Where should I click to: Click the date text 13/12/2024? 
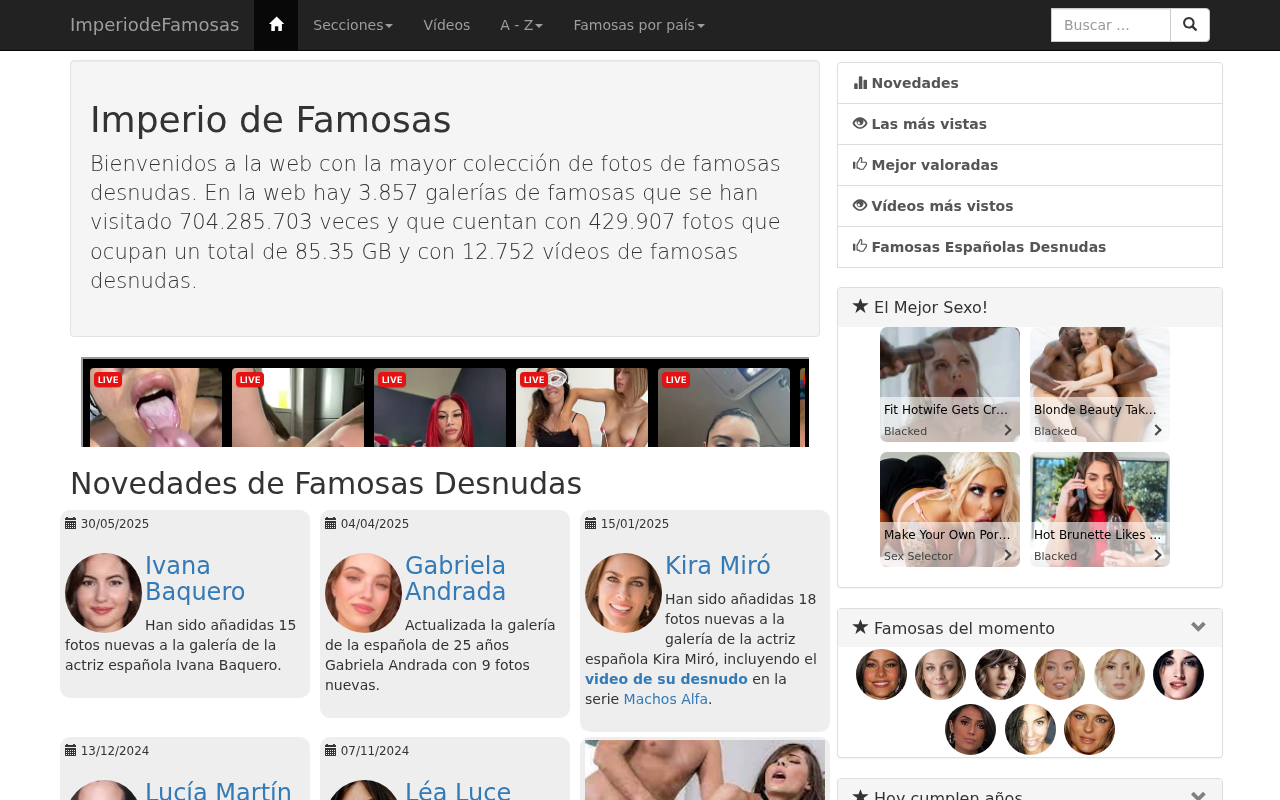coord(115,751)
